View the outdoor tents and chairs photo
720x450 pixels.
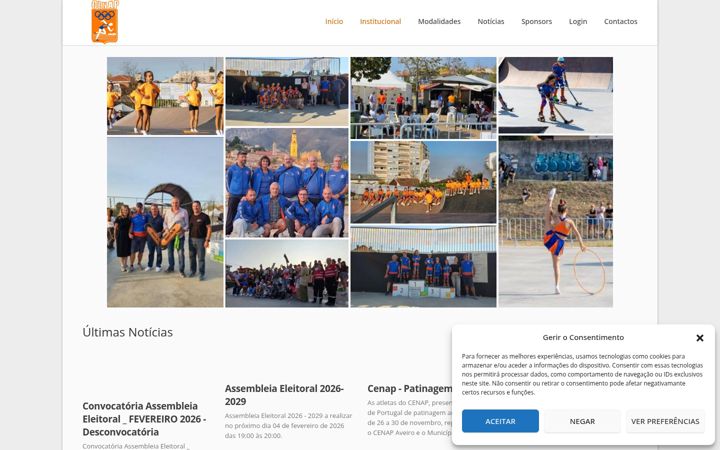tap(423, 98)
